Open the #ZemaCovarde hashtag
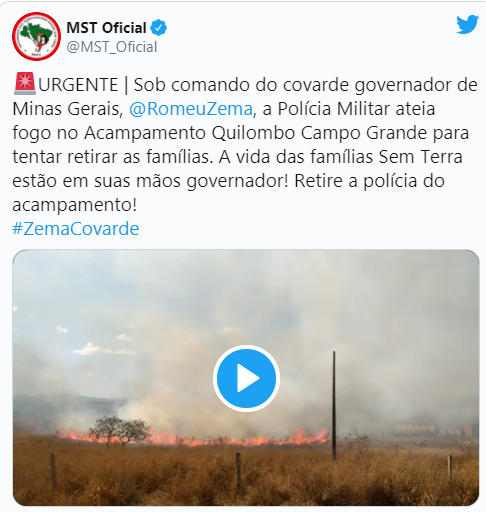 76,229
